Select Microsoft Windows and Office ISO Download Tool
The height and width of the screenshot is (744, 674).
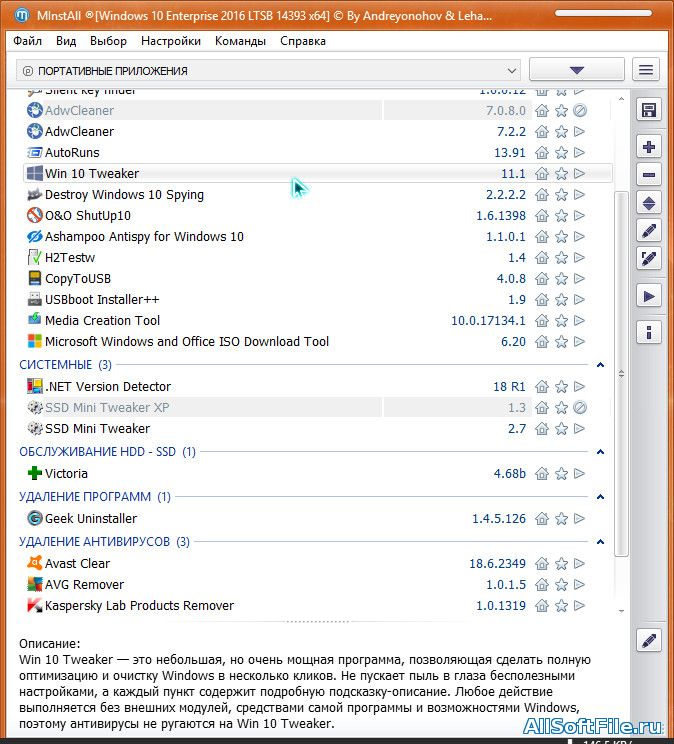[x=187, y=342]
